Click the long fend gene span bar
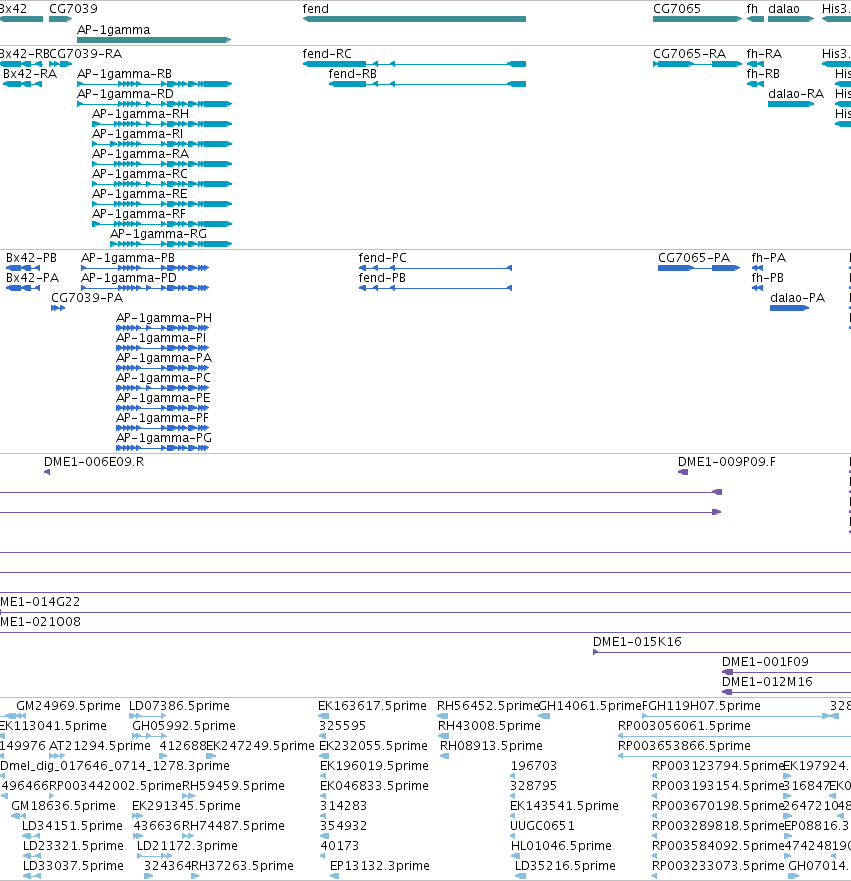 pyautogui.click(x=415, y=19)
